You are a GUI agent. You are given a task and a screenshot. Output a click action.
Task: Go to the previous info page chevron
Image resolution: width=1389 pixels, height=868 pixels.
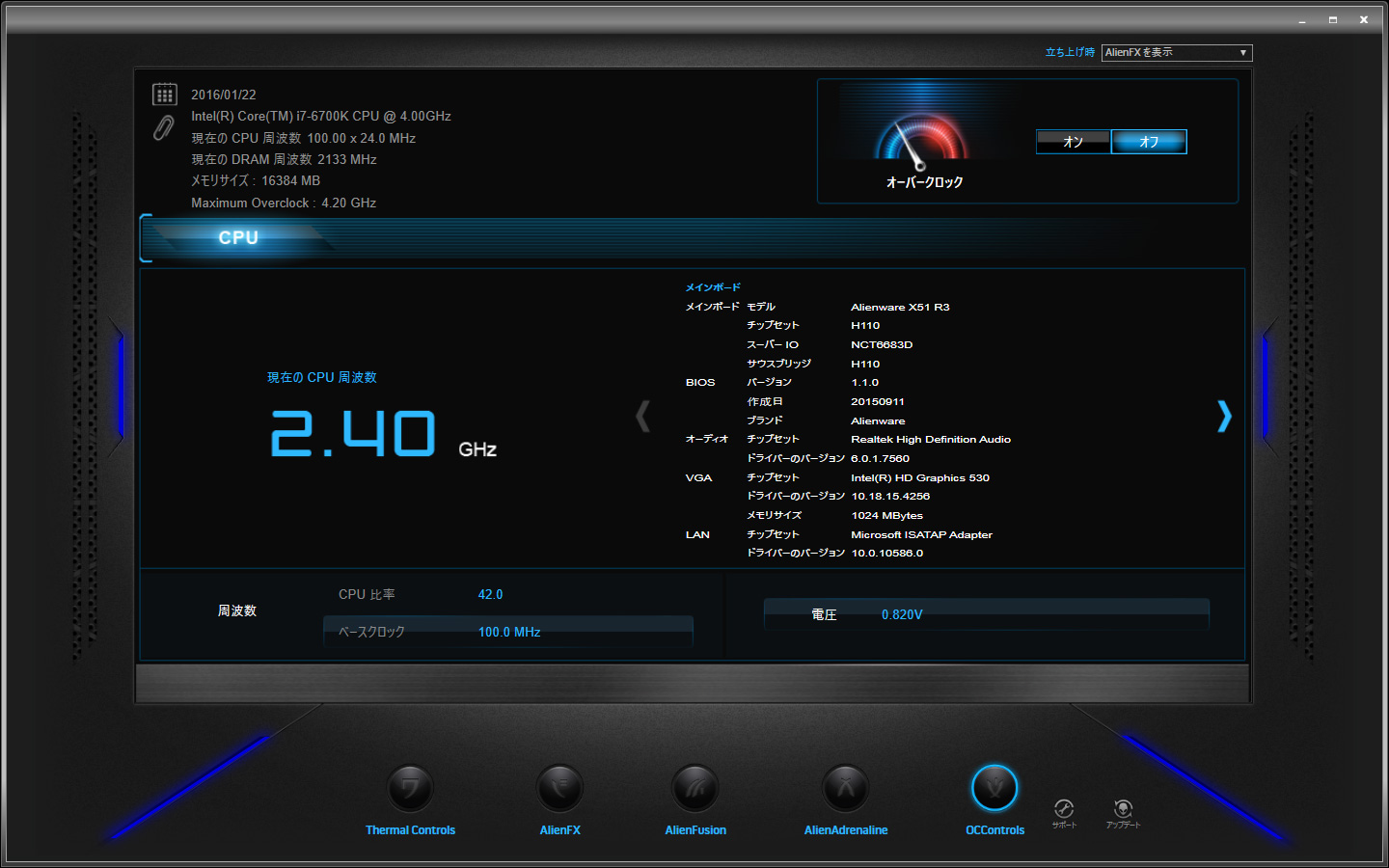coord(642,417)
